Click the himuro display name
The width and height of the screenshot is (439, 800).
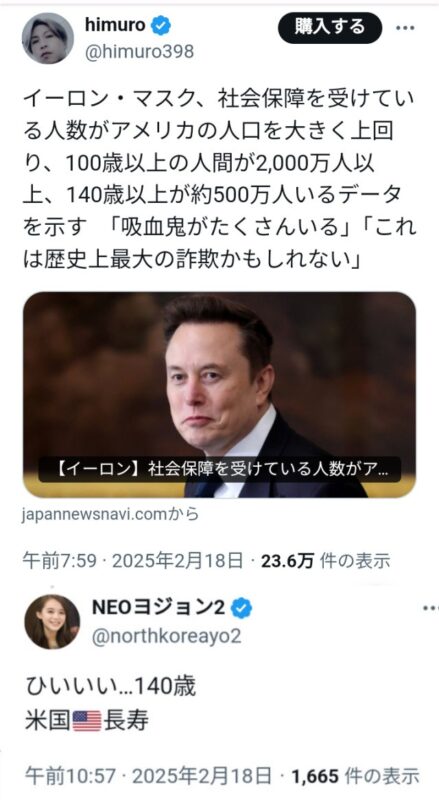coord(115,26)
